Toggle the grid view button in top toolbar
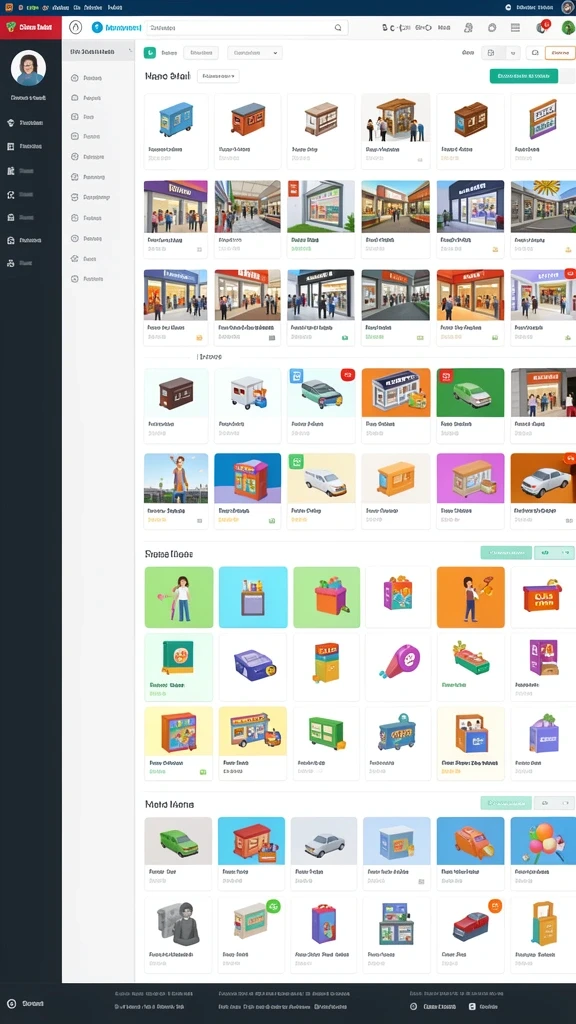Image resolution: width=576 pixels, height=1024 pixels. [492, 54]
